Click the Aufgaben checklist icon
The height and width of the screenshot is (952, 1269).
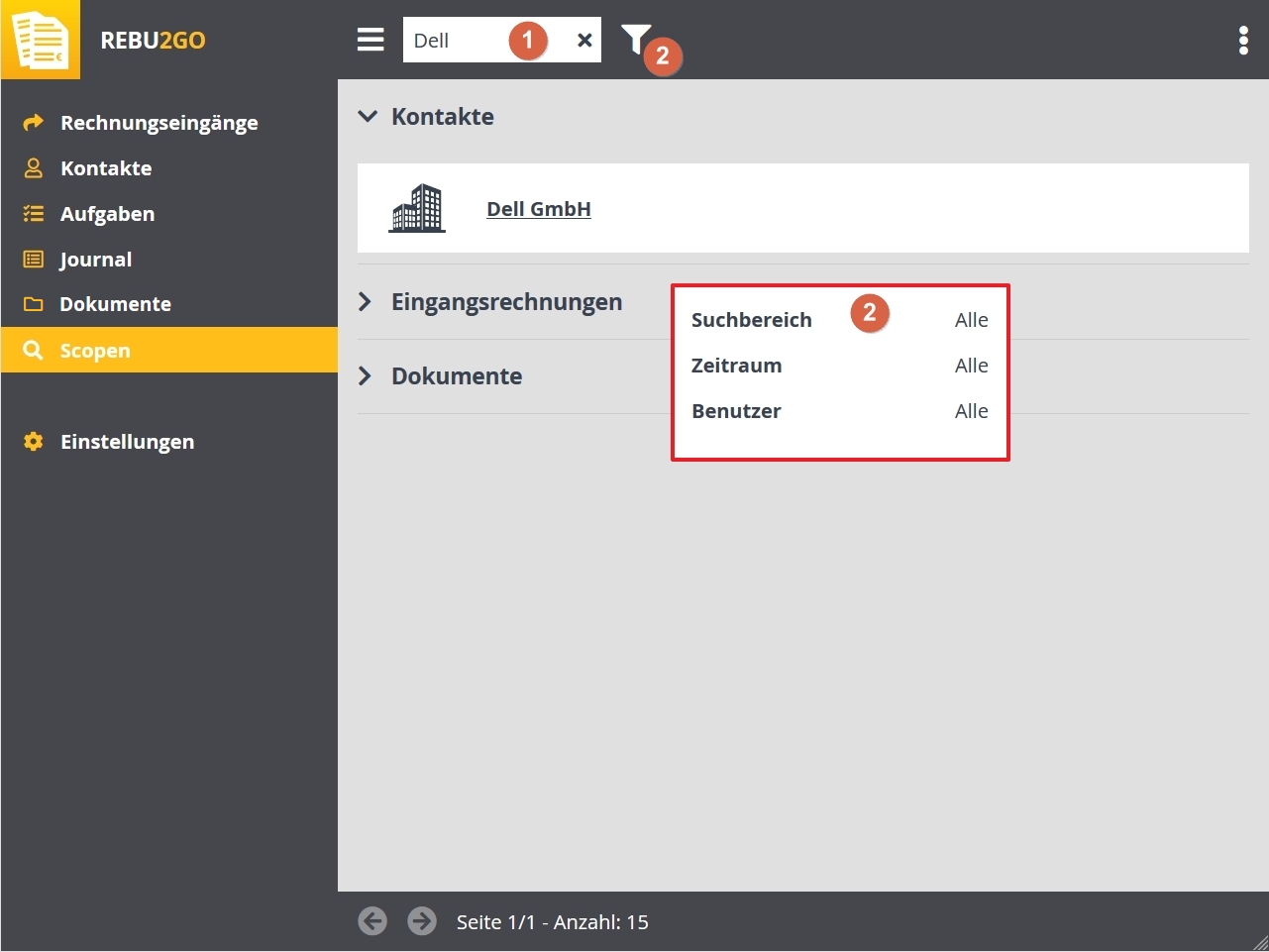(x=34, y=214)
